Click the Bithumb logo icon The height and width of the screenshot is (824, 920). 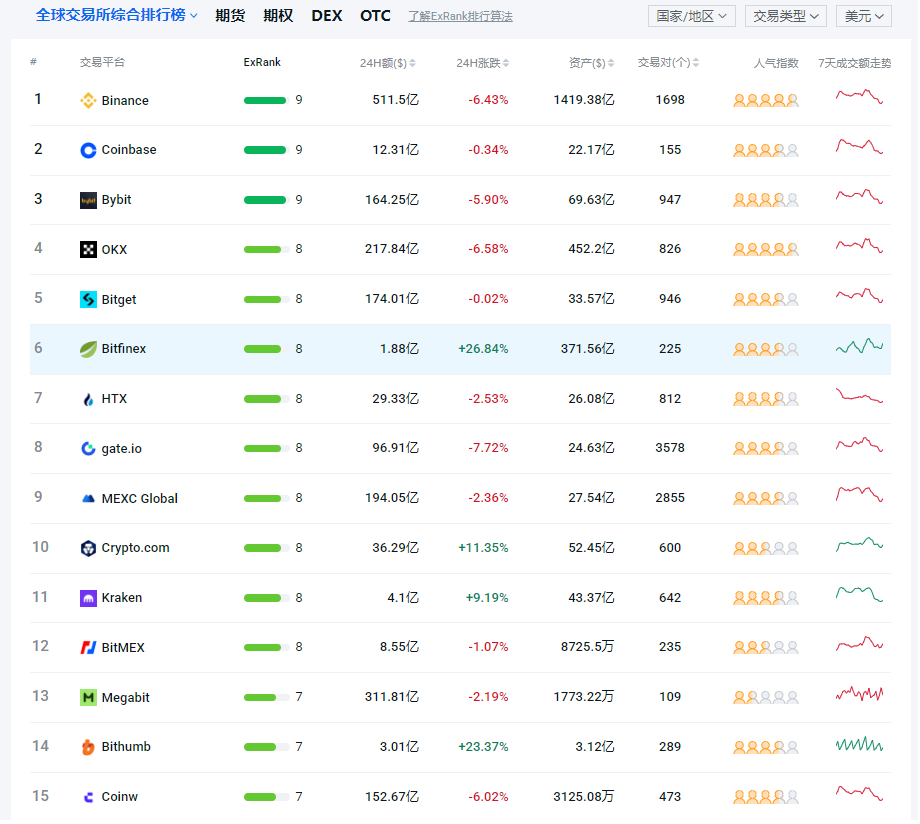(x=88, y=748)
